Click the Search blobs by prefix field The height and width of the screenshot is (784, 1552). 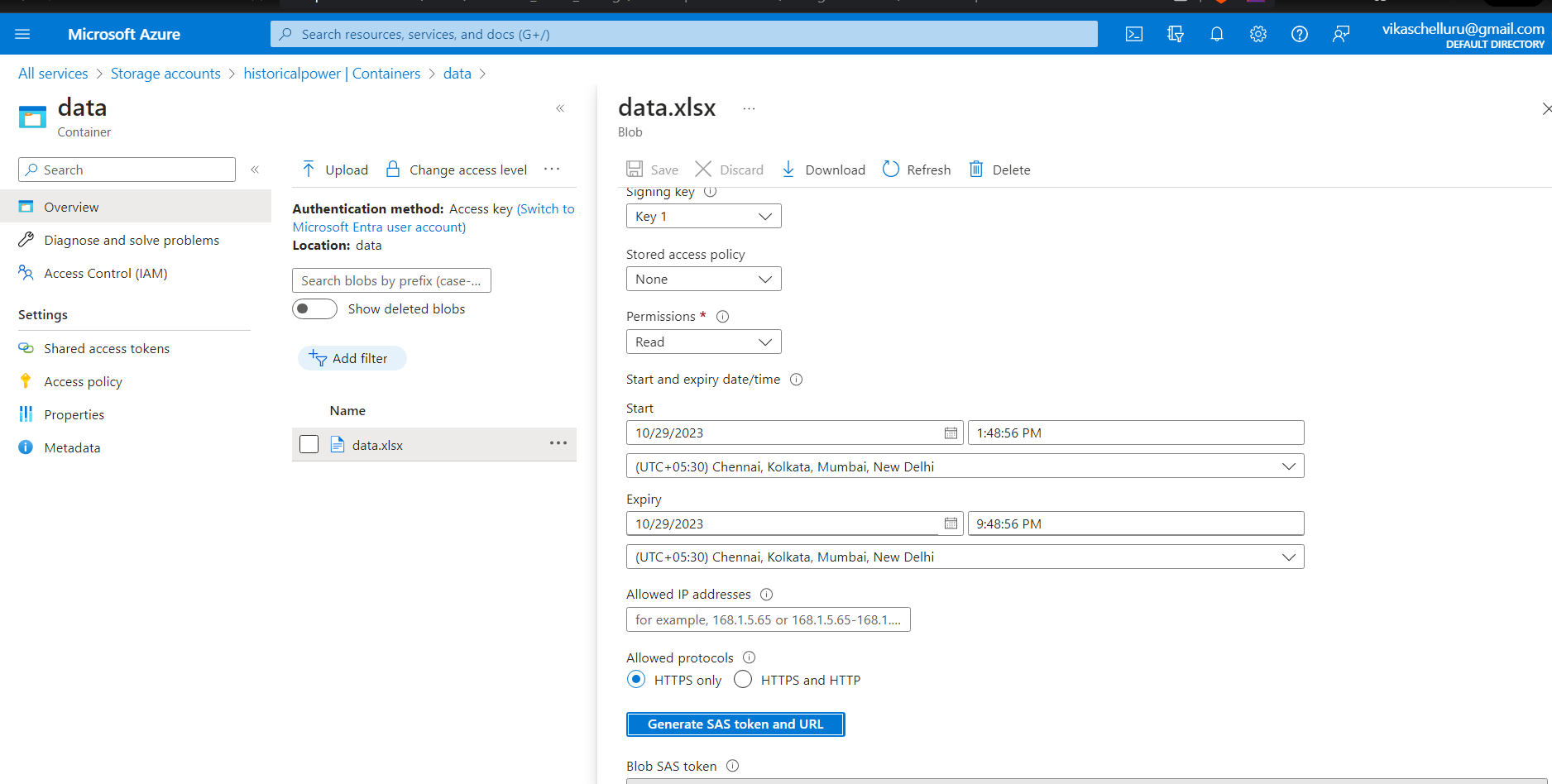[x=391, y=280]
